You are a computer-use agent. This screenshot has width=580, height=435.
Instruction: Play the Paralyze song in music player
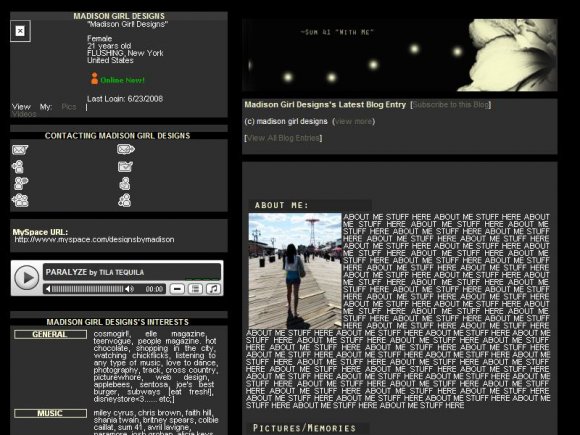(26, 277)
